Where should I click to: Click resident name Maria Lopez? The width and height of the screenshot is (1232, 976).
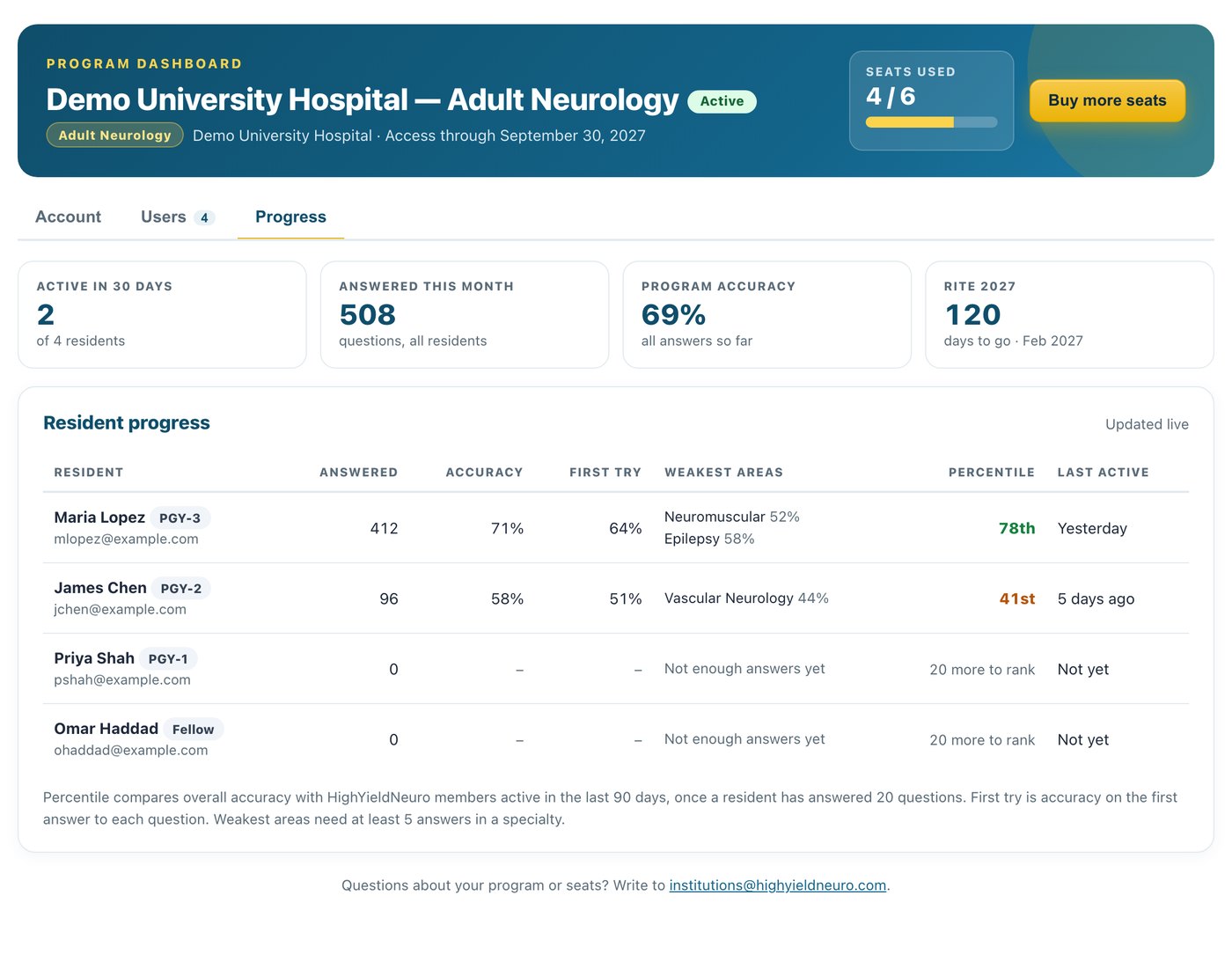(x=99, y=517)
